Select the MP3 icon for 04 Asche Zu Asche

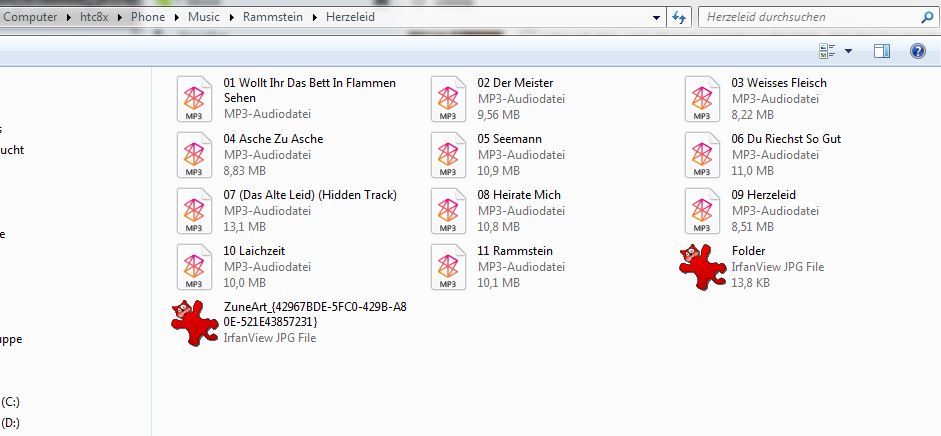click(194, 155)
